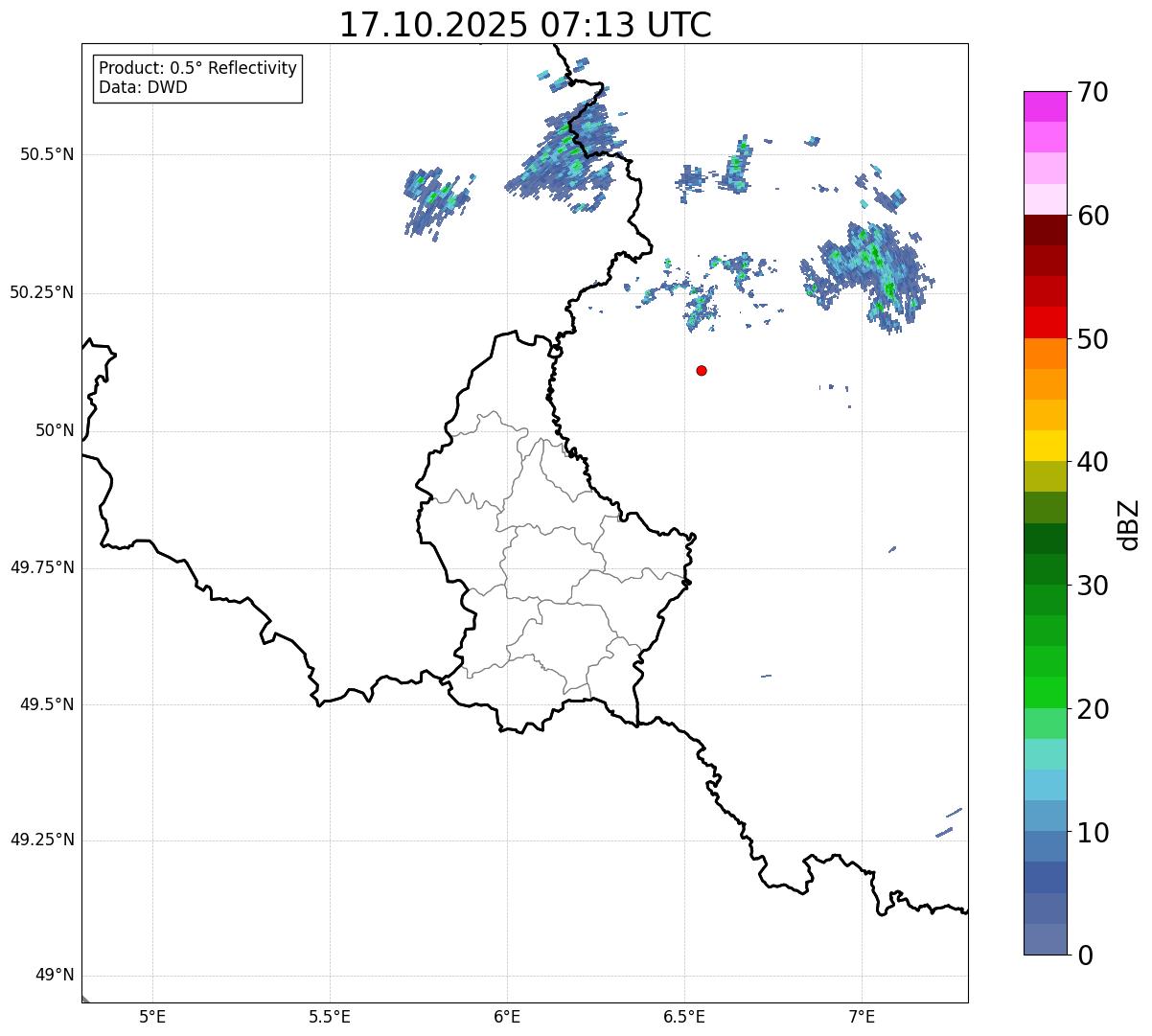Click the 6°E longitude label
The height and width of the screenshot is (1036, 1152).
507,1017
